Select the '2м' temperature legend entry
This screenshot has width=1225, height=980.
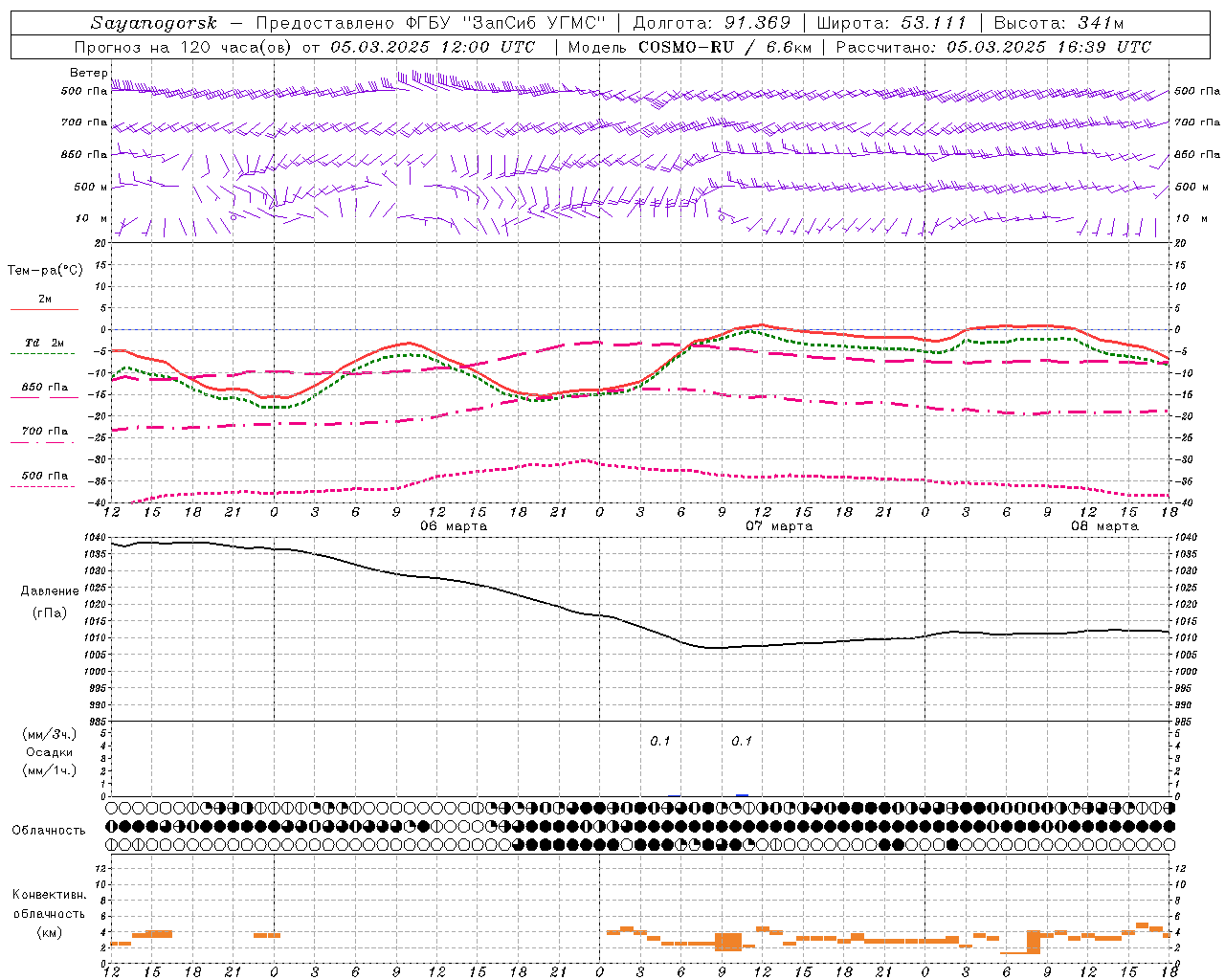pyautogui.click(x=45, y=300)
